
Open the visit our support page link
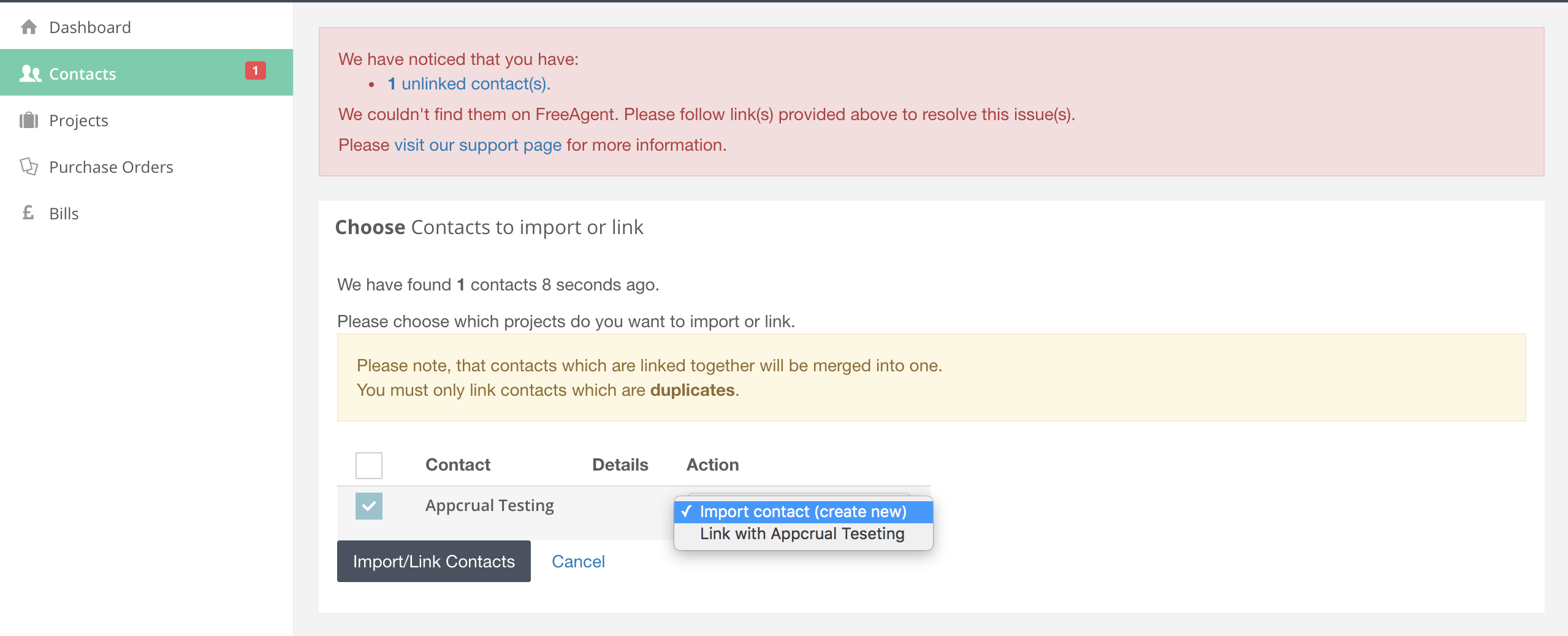(478, 145)
